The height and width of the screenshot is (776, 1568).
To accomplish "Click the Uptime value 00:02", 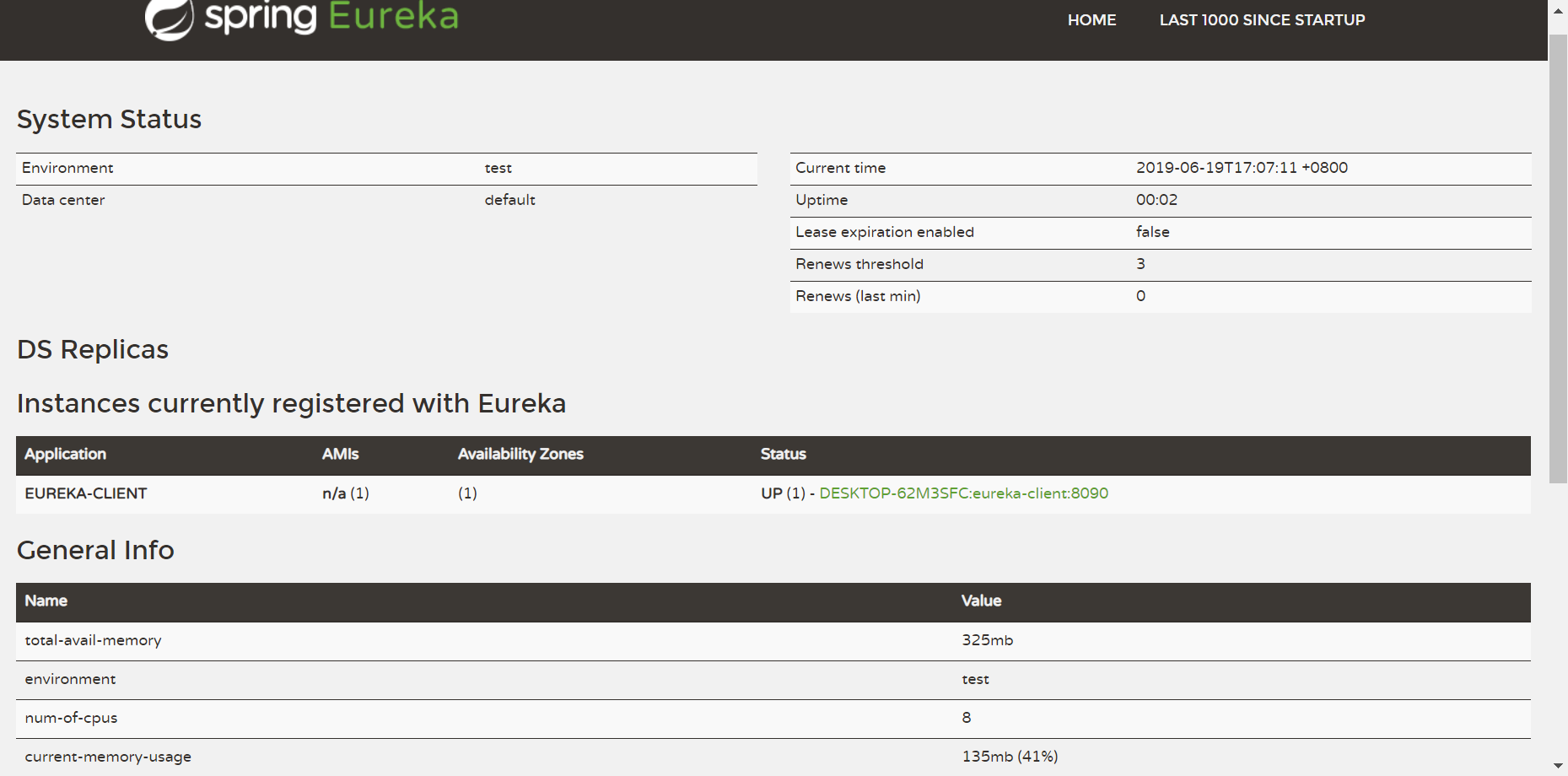I will [1156, 200].
